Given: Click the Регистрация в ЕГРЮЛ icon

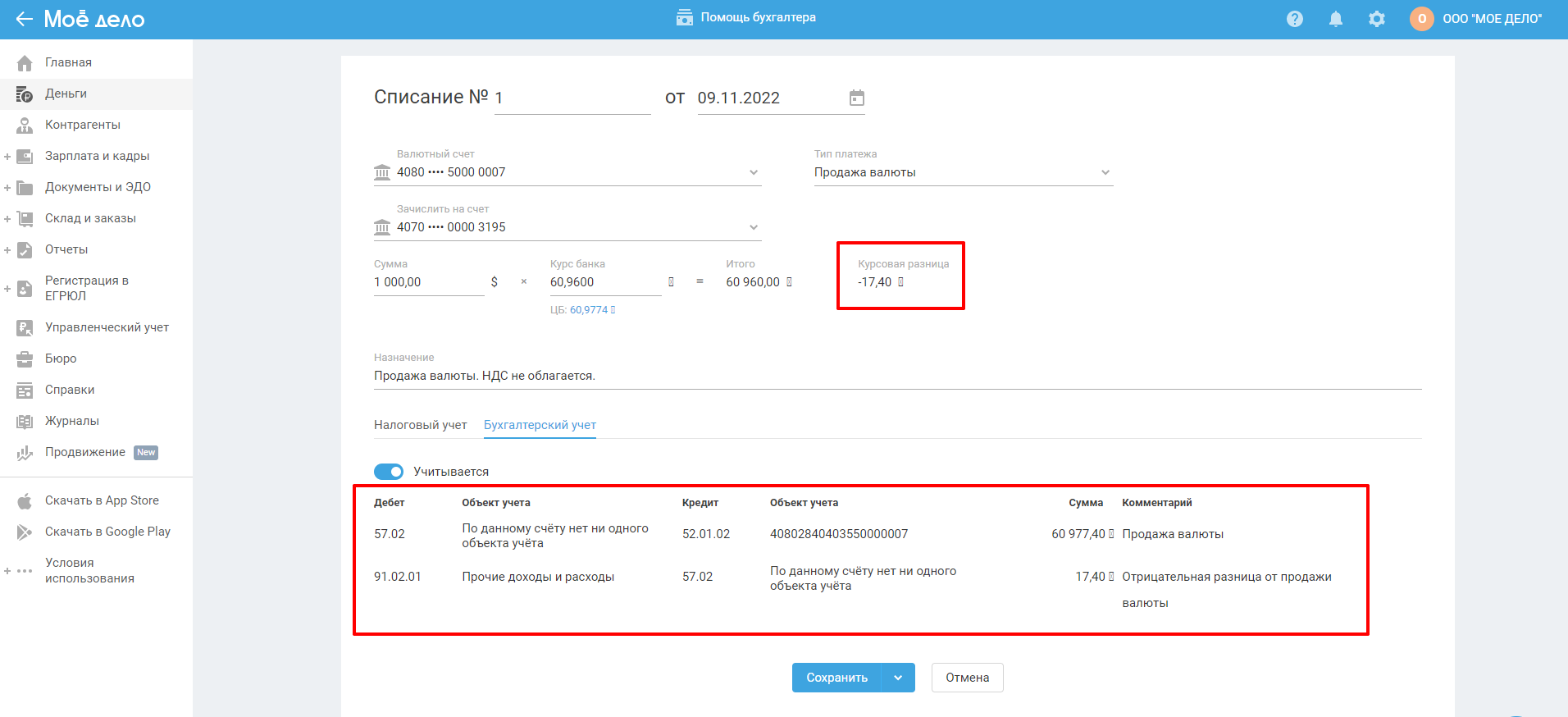Looking at the screenshot, I should coord(25,289).
